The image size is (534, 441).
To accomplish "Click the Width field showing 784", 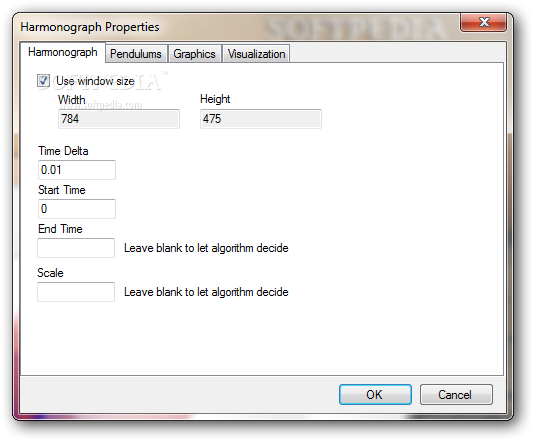I will click(119, 119).
